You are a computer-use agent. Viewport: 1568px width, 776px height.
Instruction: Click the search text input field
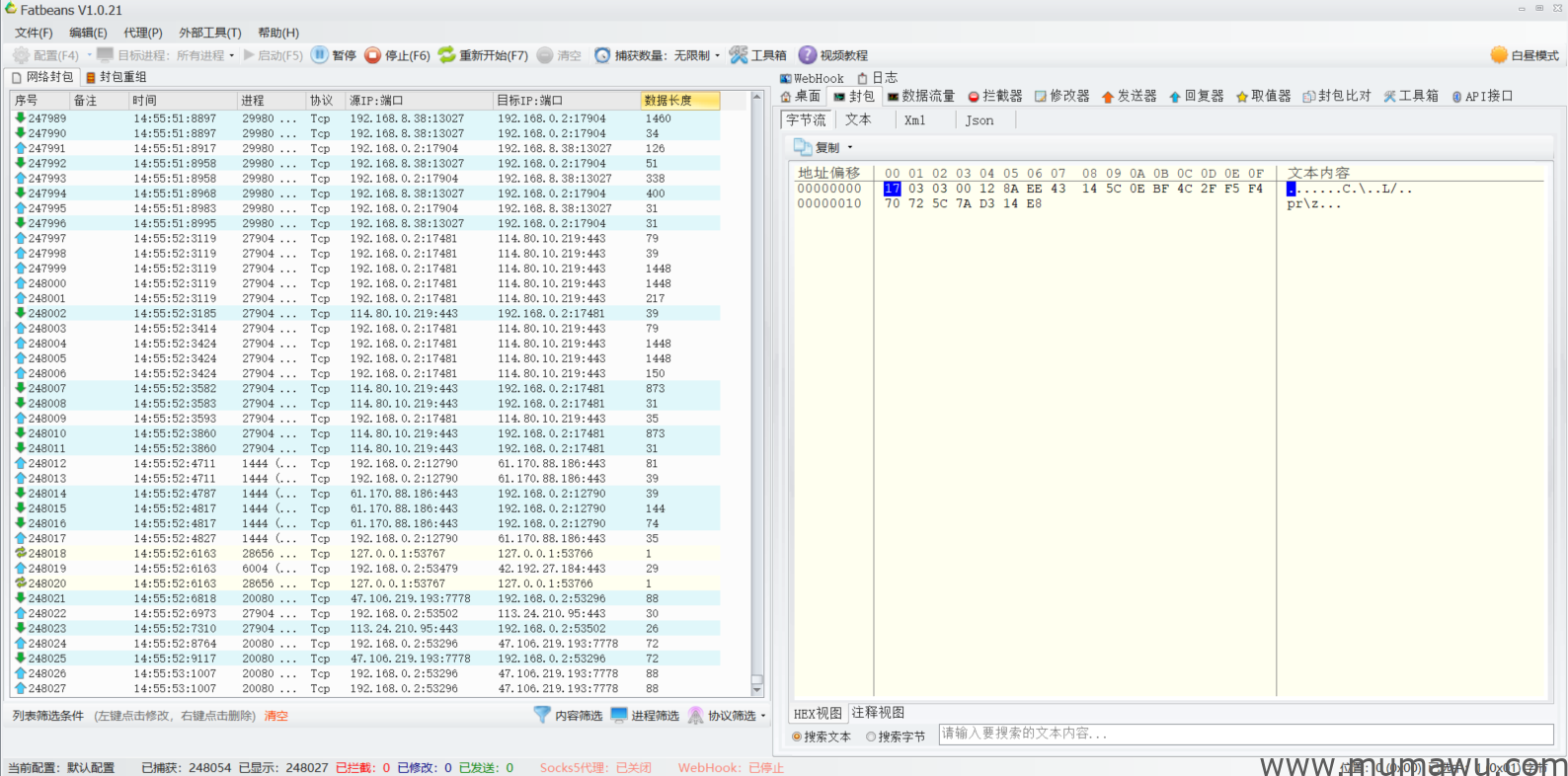(x=1244, y=734)
